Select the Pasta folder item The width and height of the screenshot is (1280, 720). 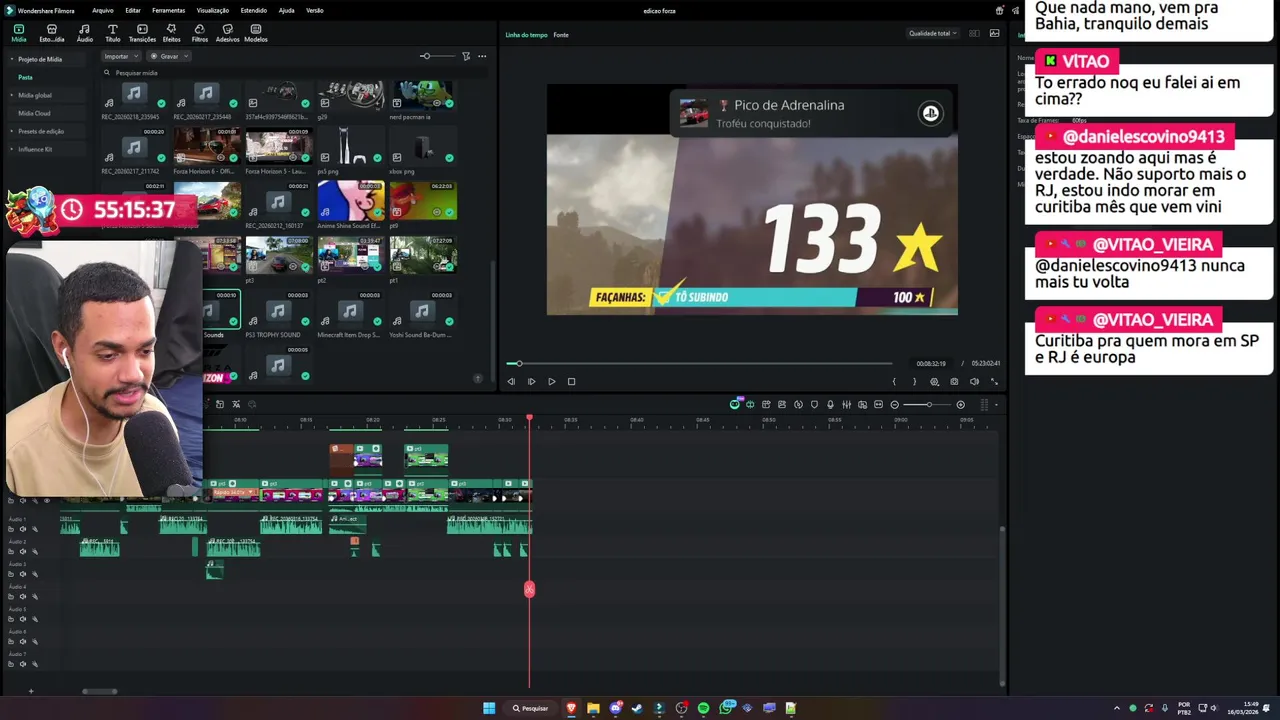[25, 77]
